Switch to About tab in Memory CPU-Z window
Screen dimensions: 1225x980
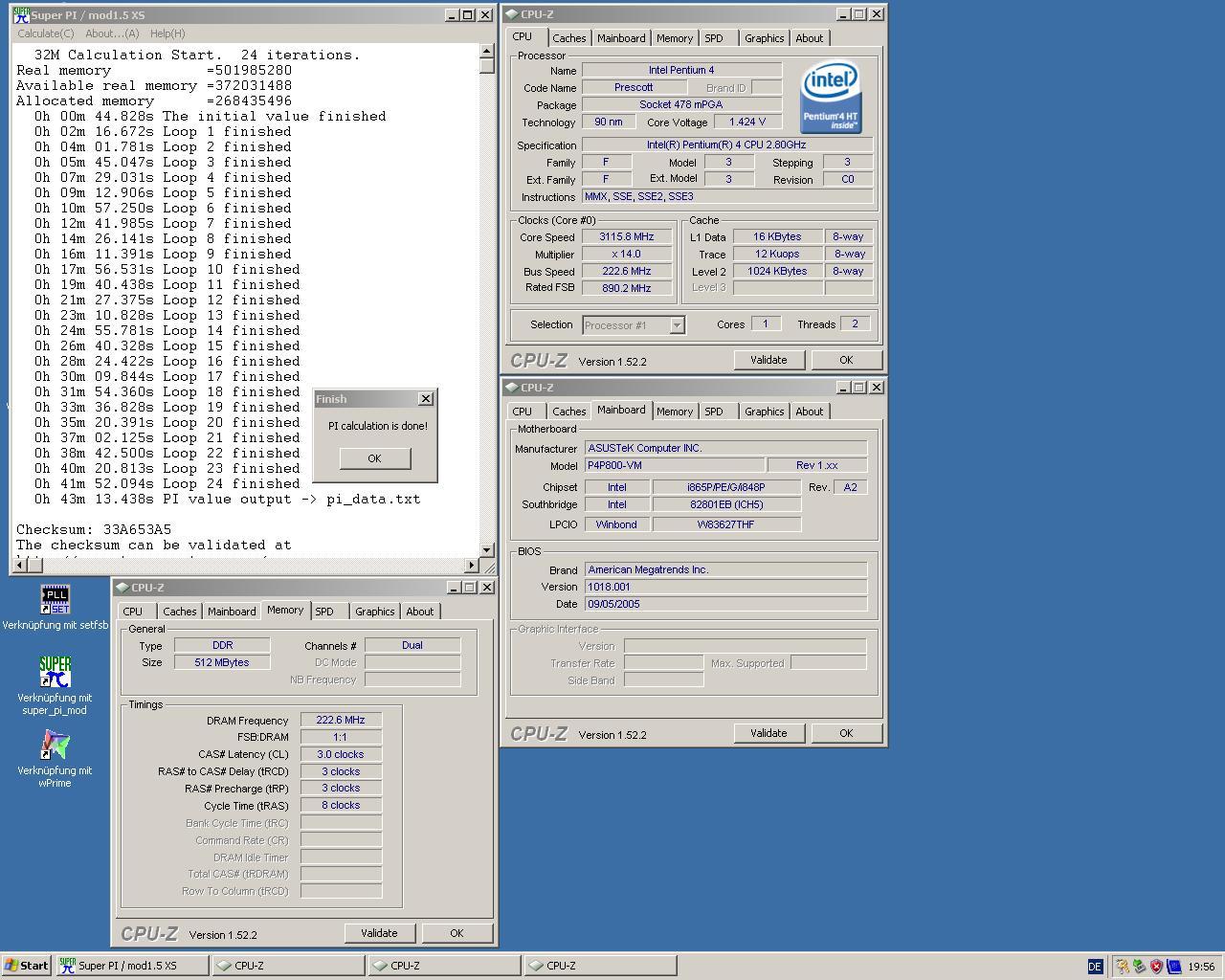coord(419,612)
